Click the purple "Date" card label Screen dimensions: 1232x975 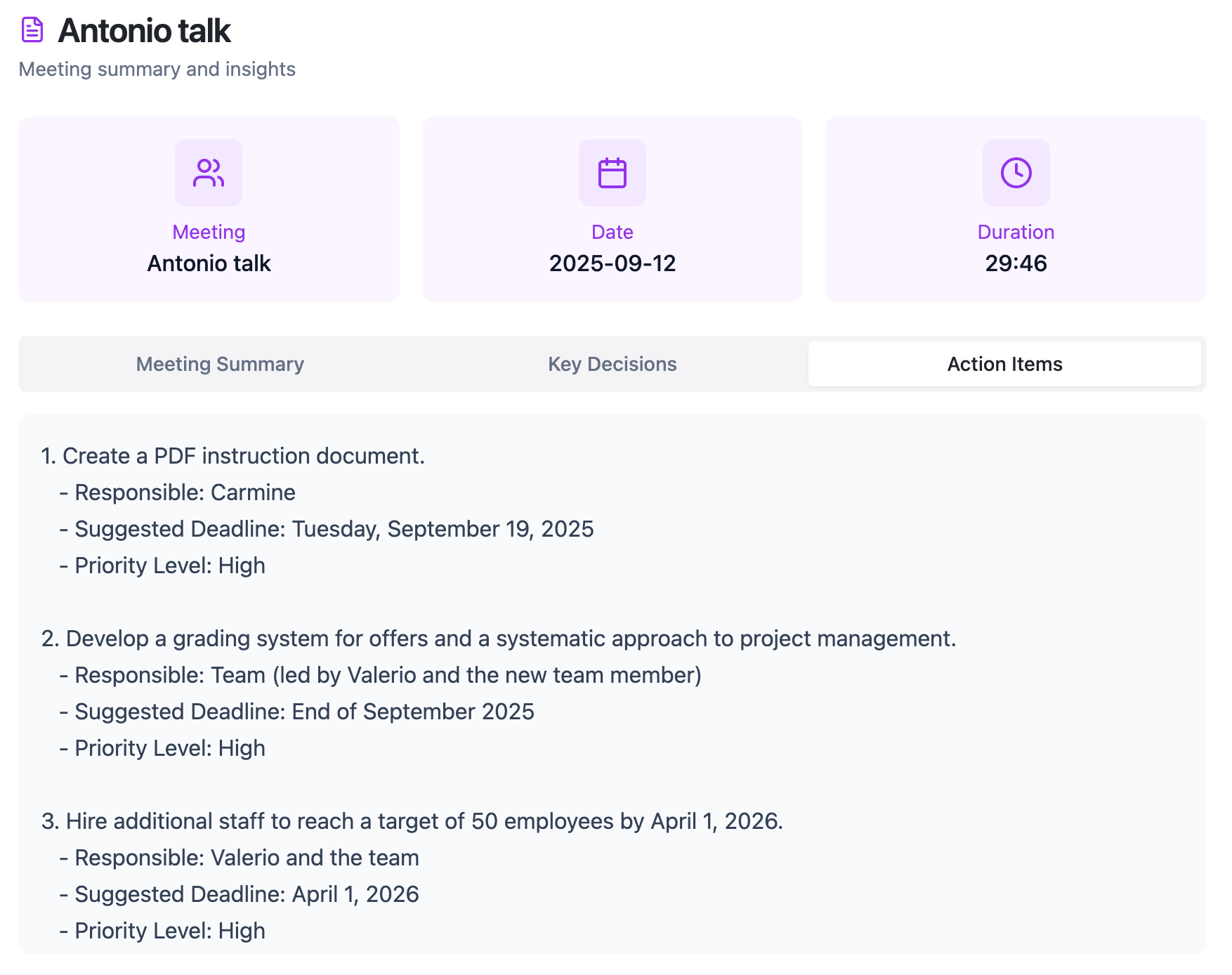coord(612,232)
